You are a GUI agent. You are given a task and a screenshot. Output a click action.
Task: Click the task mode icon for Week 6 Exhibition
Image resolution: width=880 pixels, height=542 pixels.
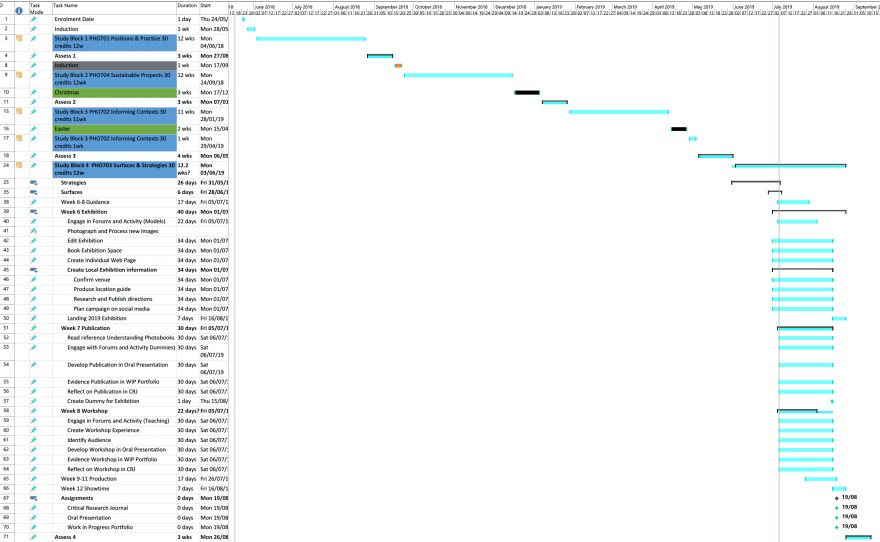tap(34, 212)
